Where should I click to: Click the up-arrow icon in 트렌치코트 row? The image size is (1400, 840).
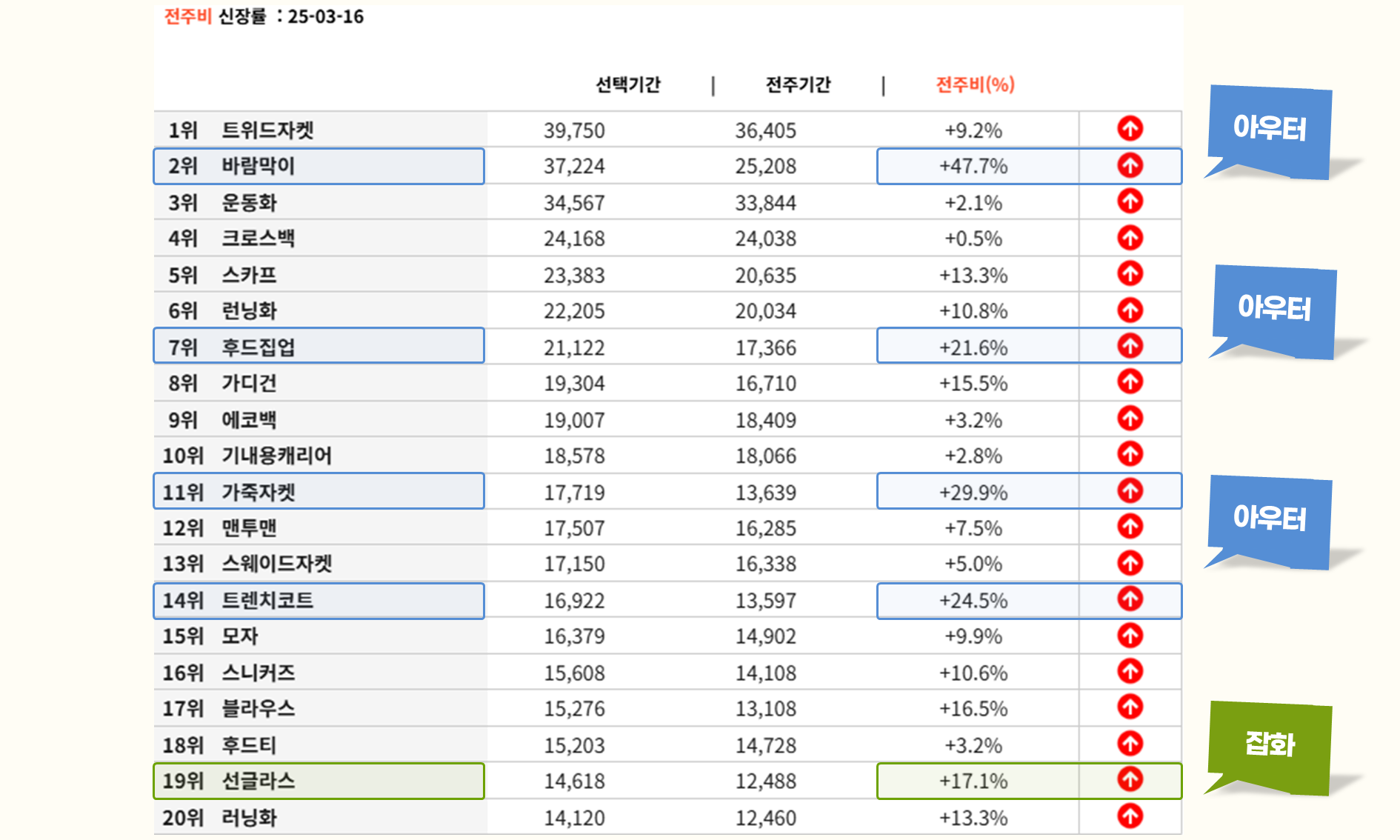pyautogui.click(x=1130, y=599)
